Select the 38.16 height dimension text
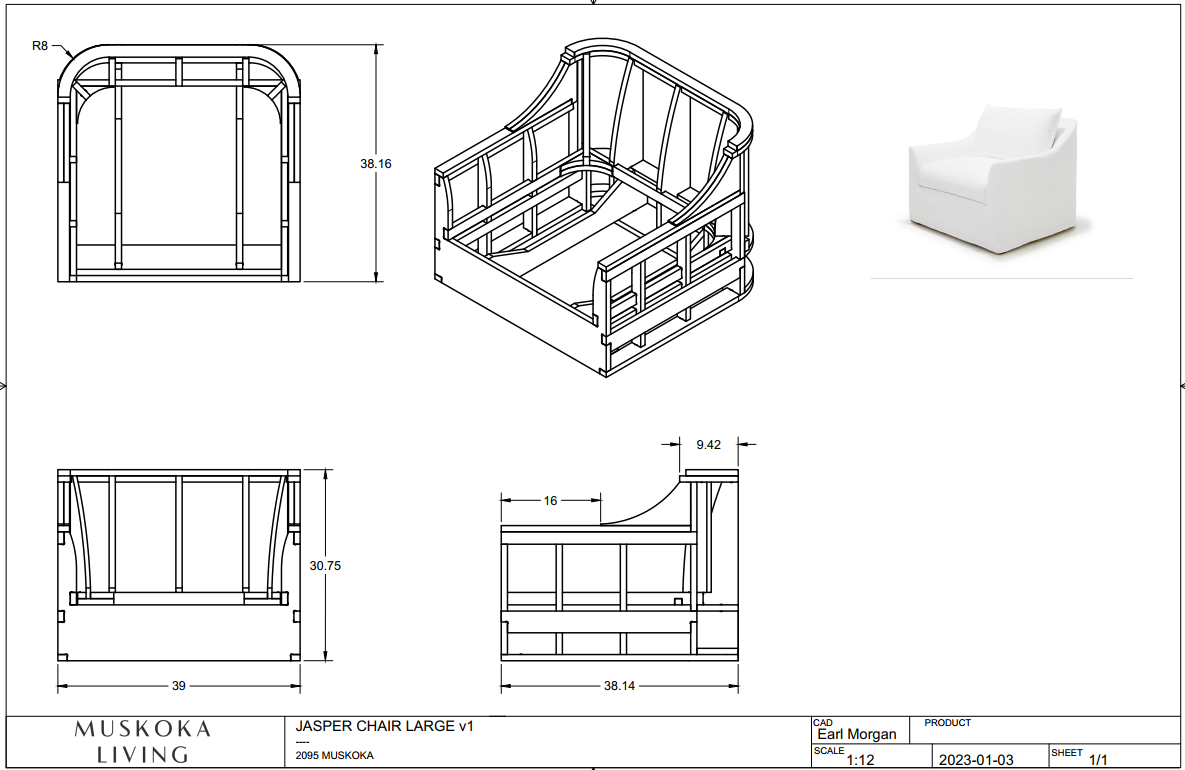The height and width of the screenshot is (770, 1185). pyautogui.click(x=376, y=163)
